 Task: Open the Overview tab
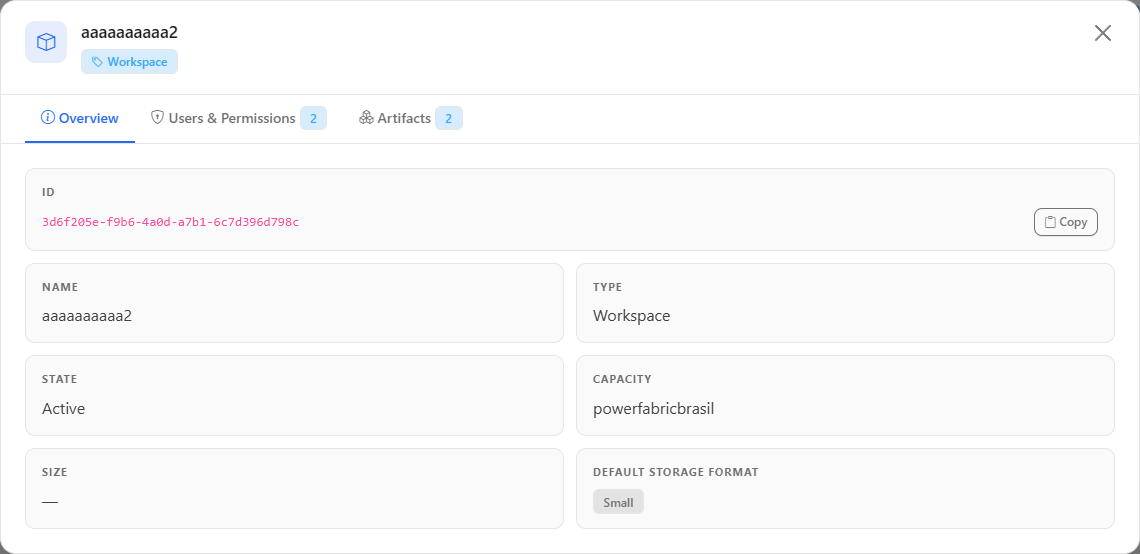(x=80, y=118)
